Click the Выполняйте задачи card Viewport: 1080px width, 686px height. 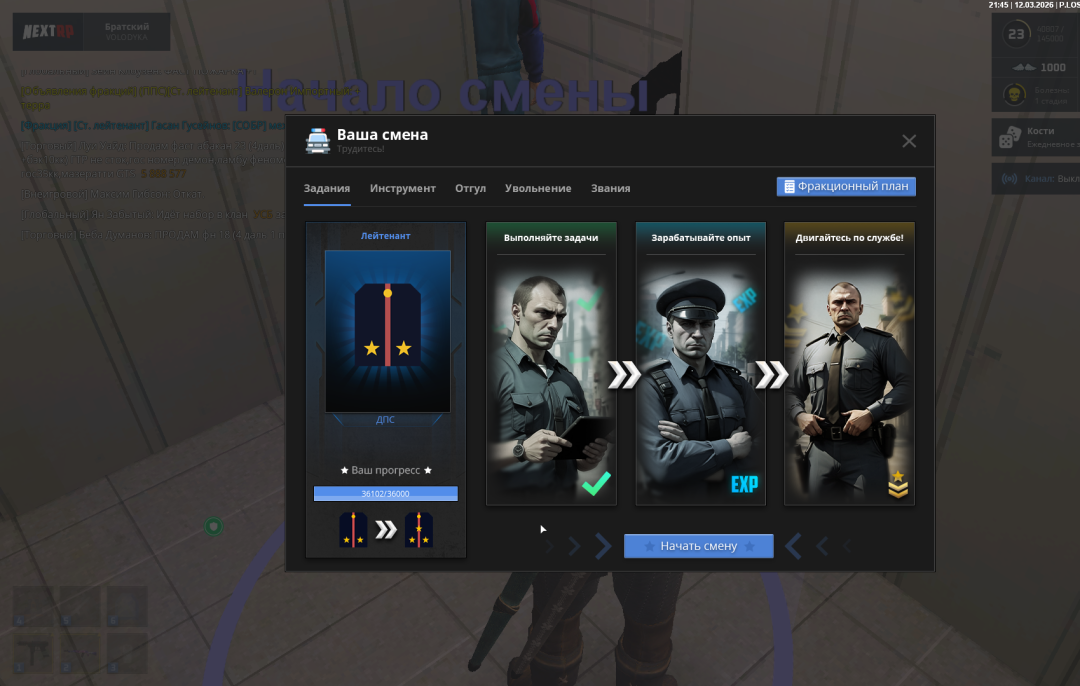click(551, 363)
